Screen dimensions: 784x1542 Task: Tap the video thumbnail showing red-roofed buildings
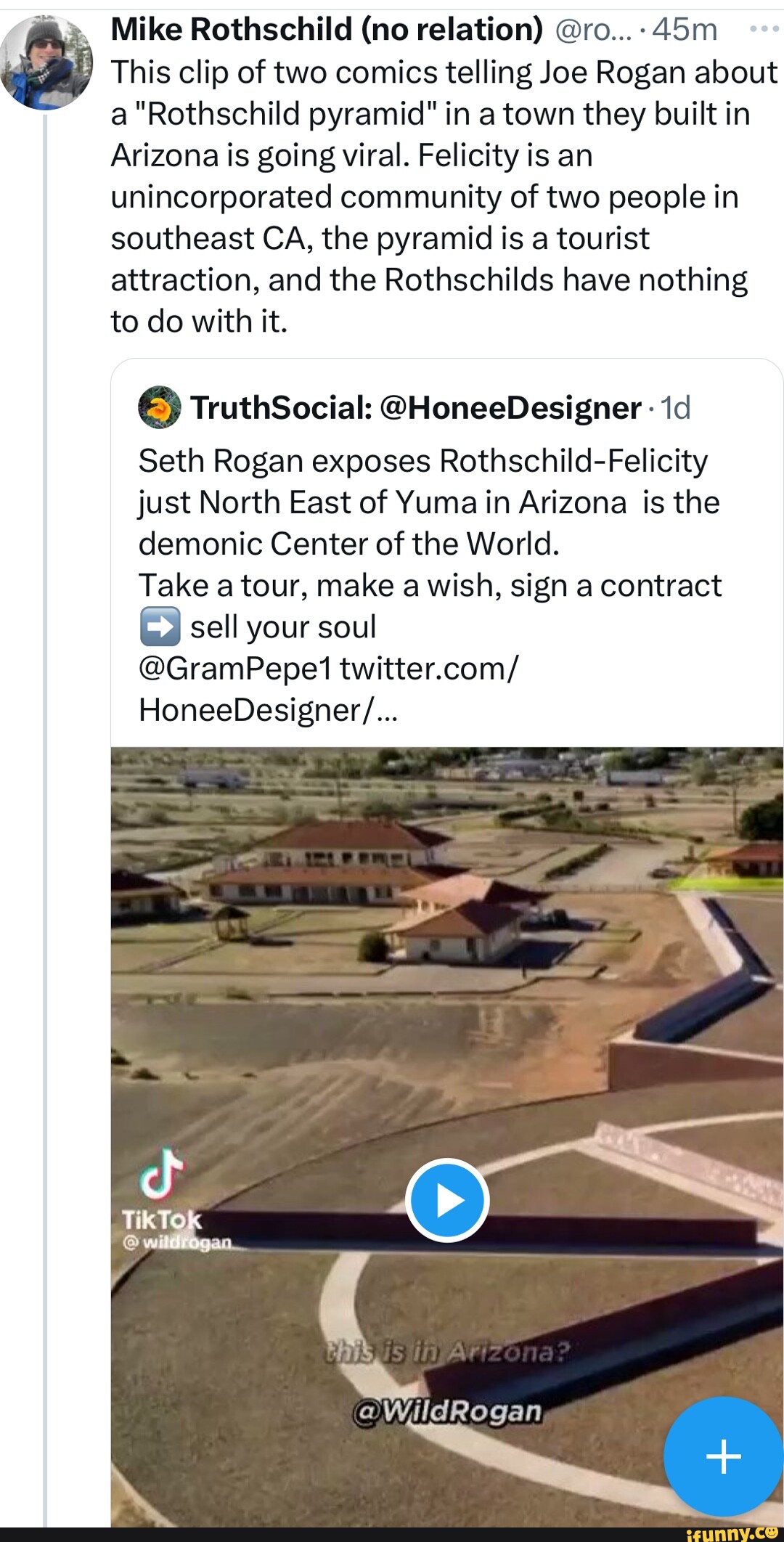click(x=447, y=1135)
